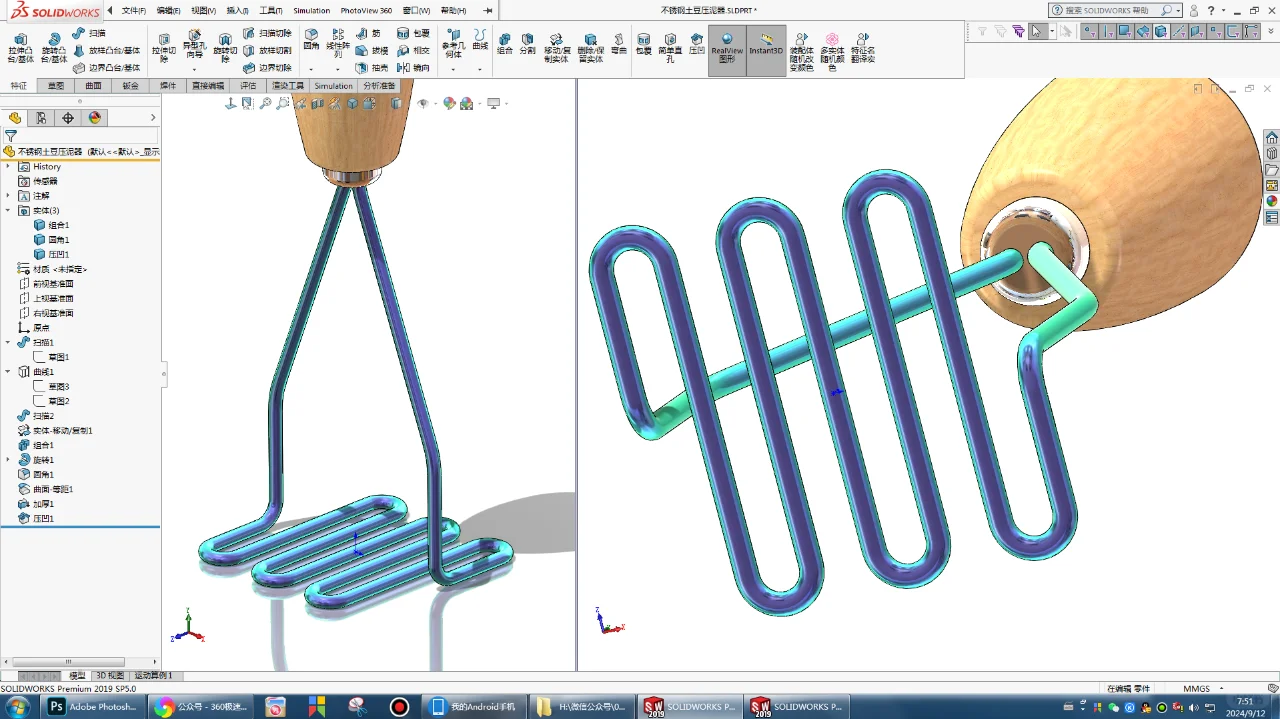Click the 多实体随机颜色 random color tool
The image size is (1280, 719).
point(832,51)
